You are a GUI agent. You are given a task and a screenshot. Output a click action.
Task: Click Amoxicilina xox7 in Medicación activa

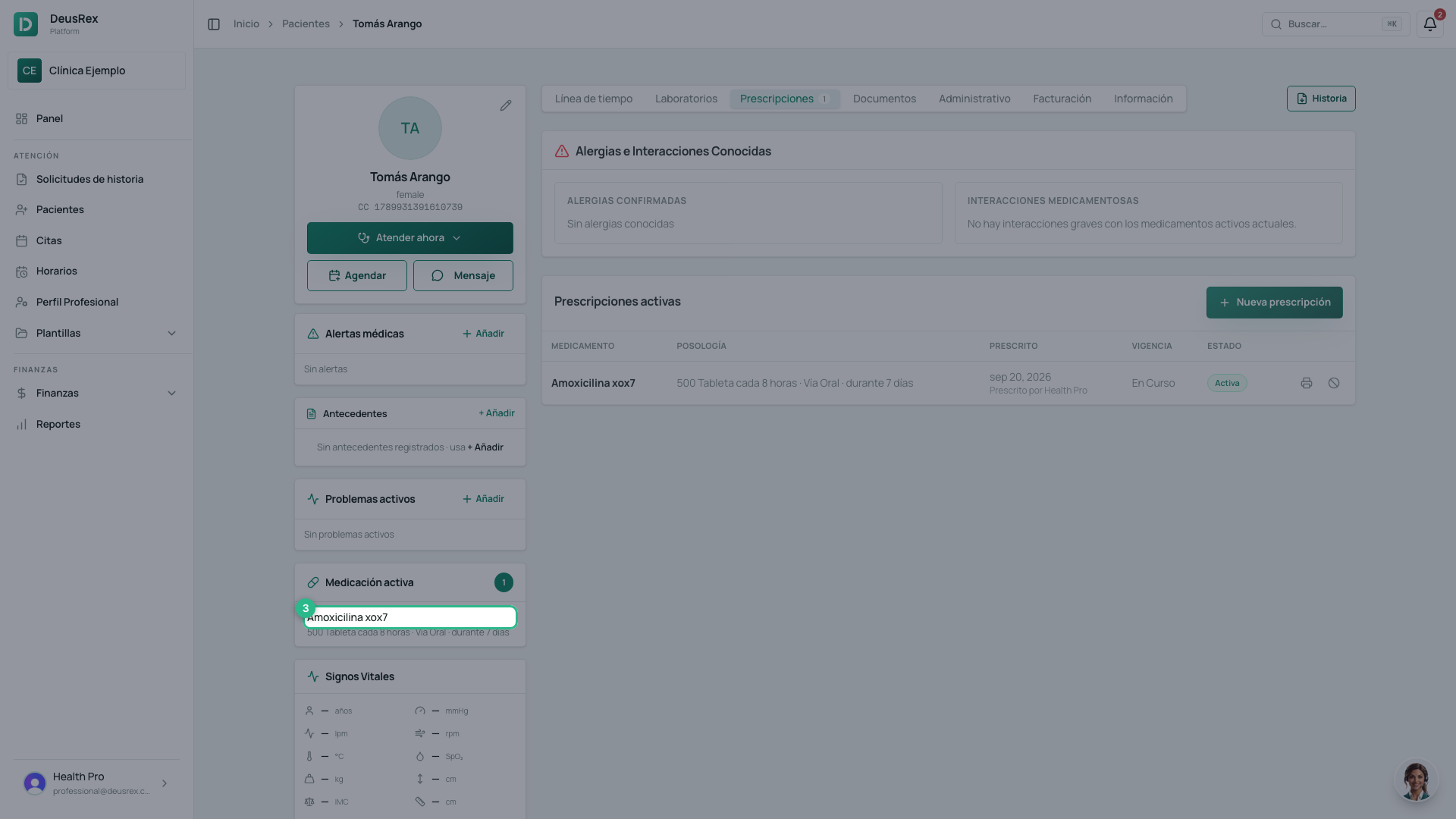[410, 617]
